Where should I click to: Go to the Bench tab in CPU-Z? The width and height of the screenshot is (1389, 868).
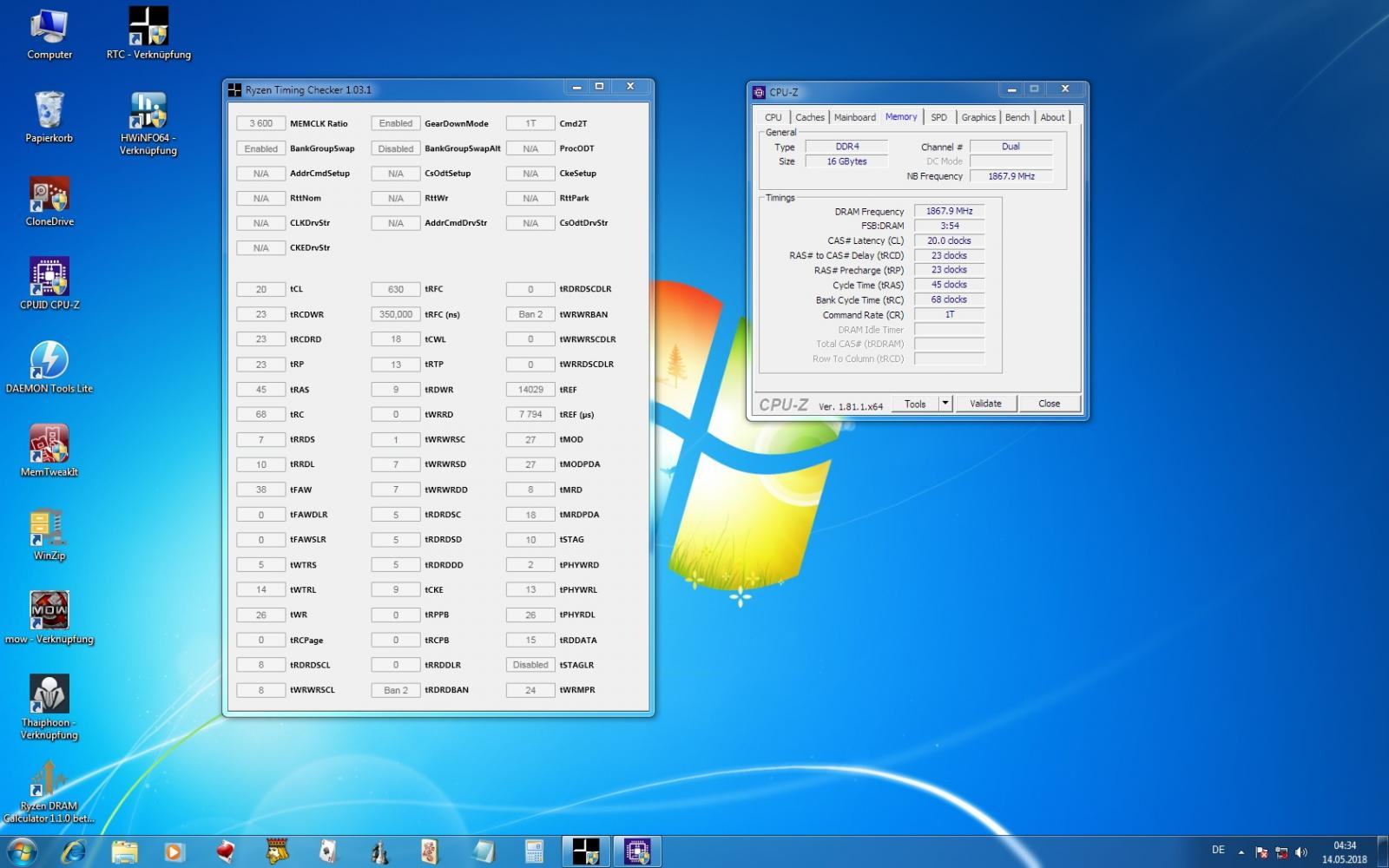tap(1017, 117)
